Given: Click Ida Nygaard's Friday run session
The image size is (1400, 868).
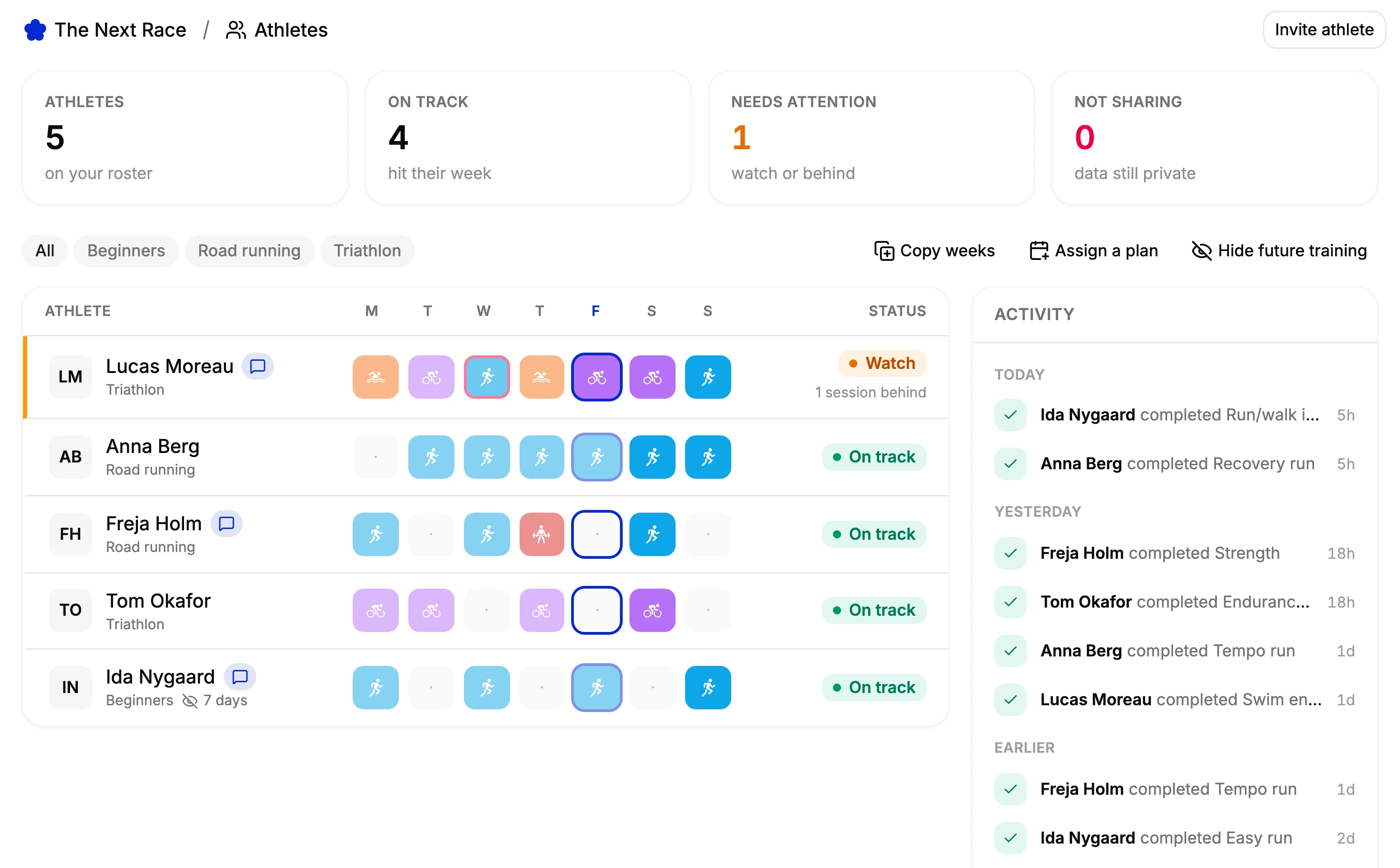Looking at the screenshot, I should coord(596,688).
